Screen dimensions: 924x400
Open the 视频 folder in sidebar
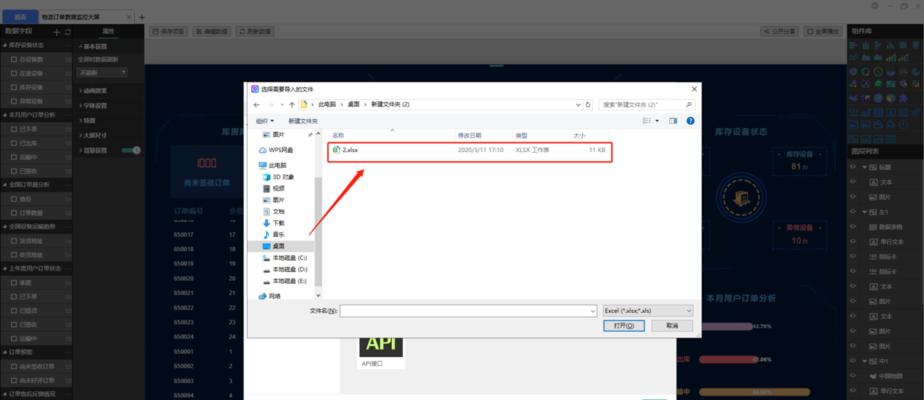(274, 189)
